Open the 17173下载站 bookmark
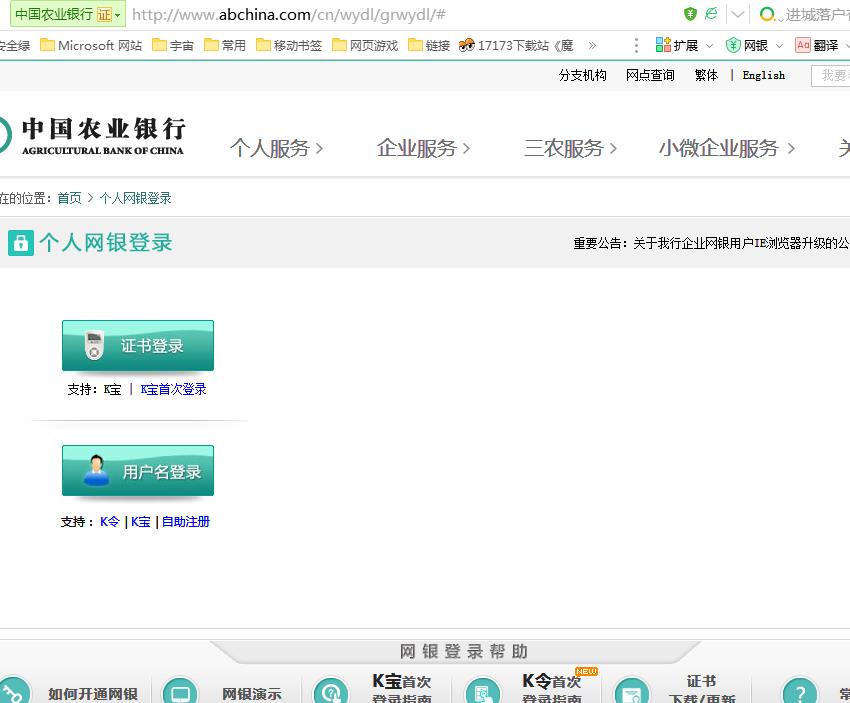The image size is (850, 703). pyautogui.click(x=516, y=45)
